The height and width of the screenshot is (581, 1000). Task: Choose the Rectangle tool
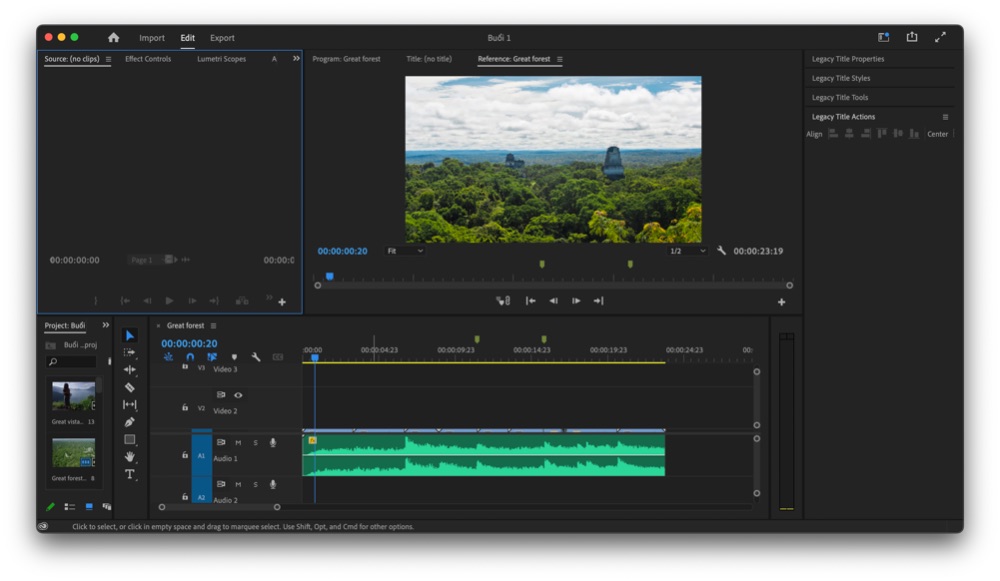tap(129, 439)
